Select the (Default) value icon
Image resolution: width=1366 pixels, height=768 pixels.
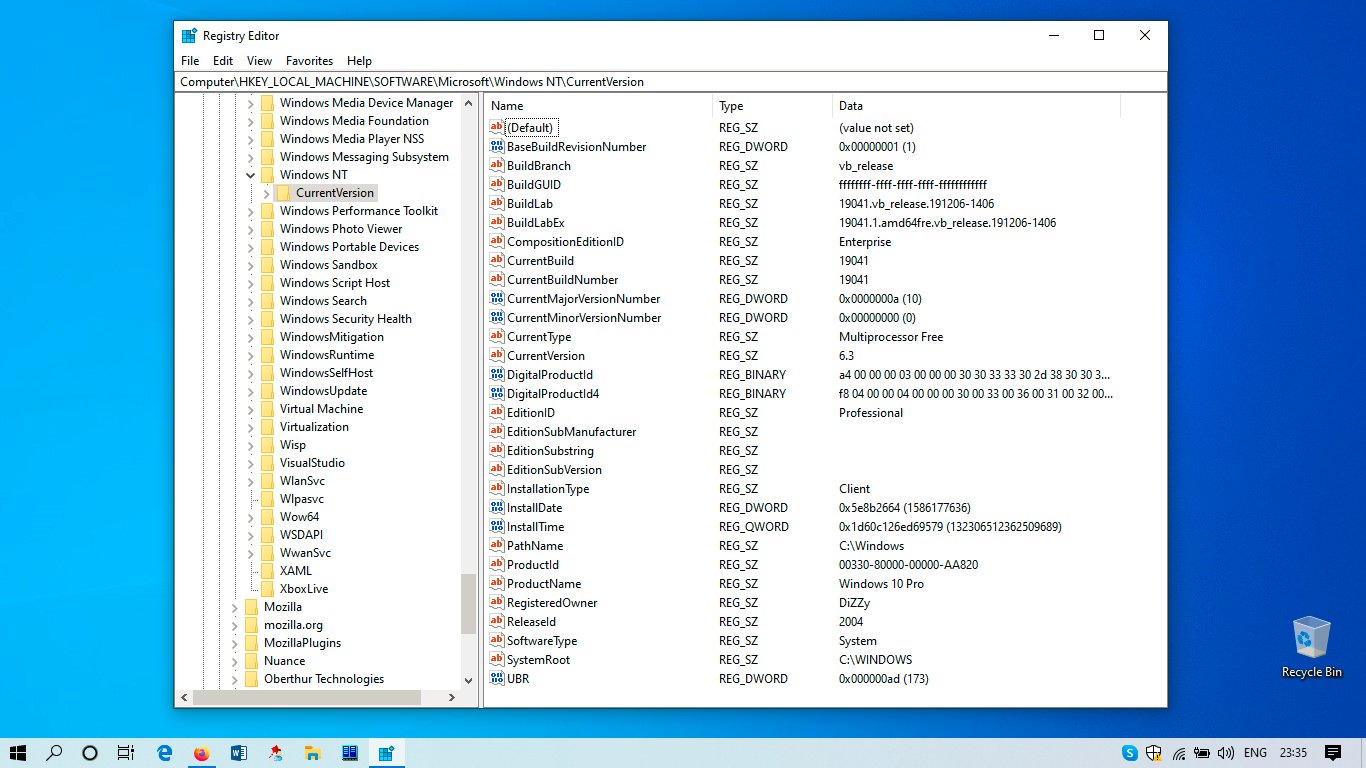[497, 128]
